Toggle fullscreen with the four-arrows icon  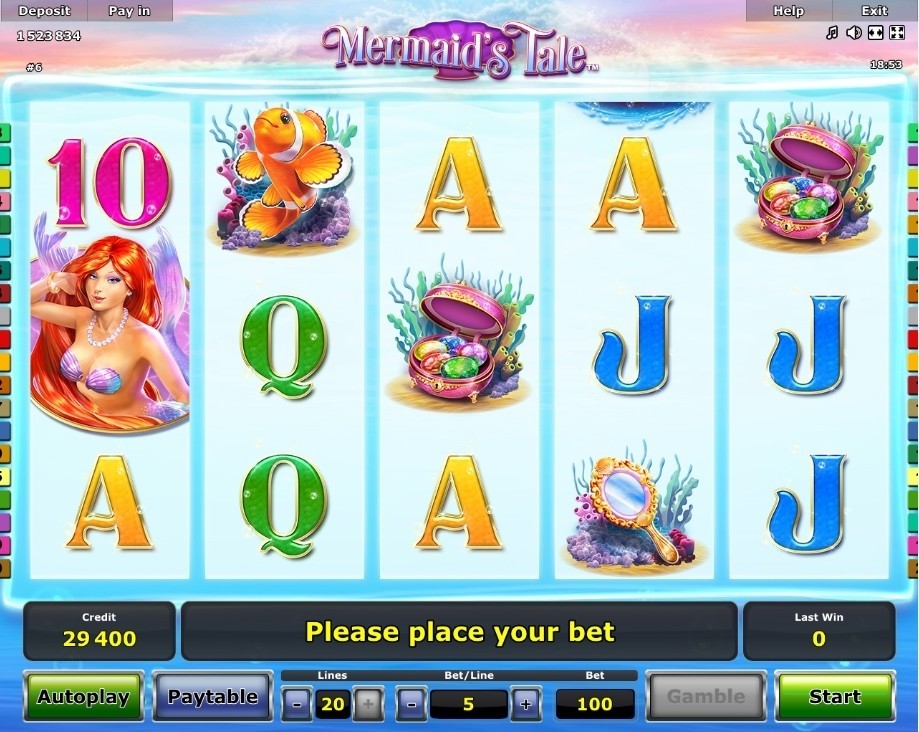click(x=897, y=33)
